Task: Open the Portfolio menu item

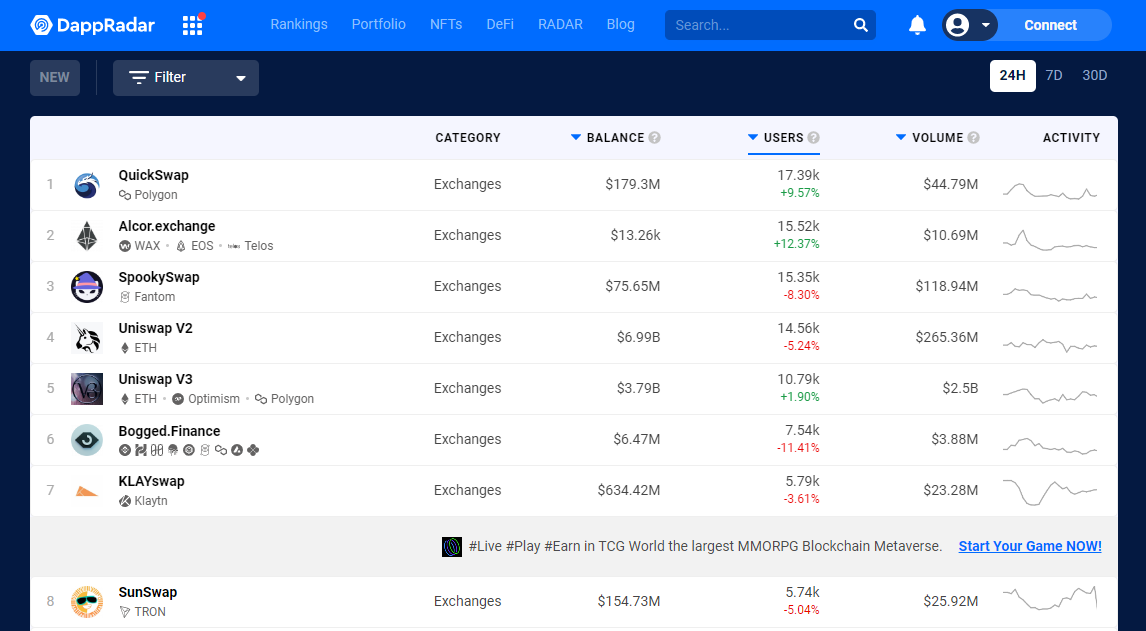Action: pos(379,24)
